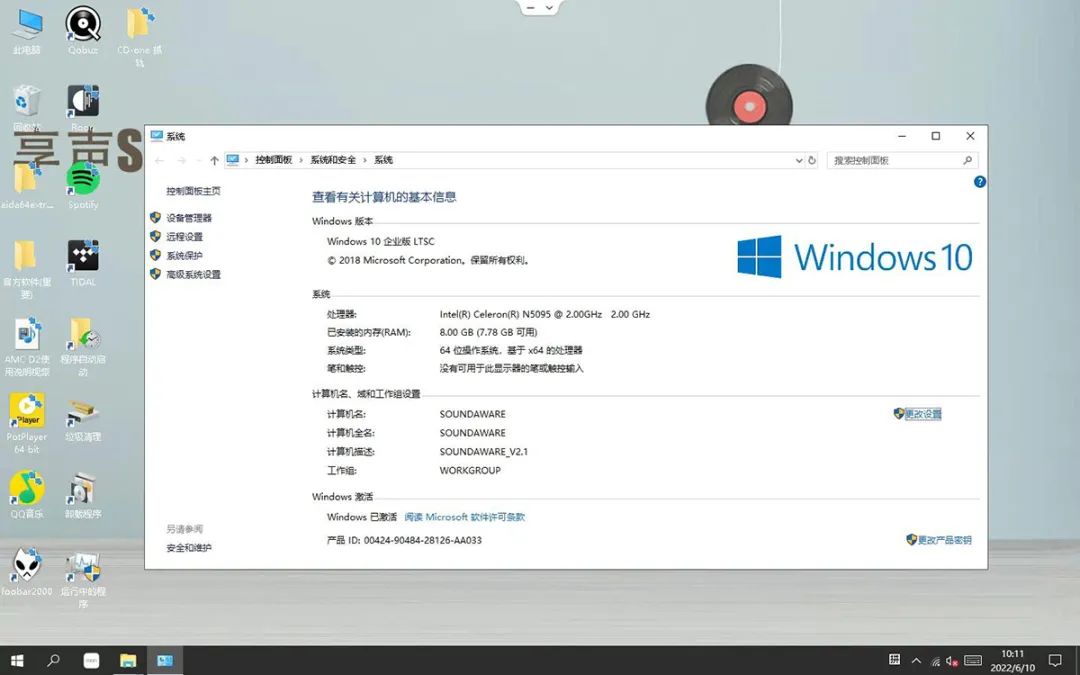Show hidden system tray icons chevron
Viewport: 1080px width, 675px height.
click(916, 661)
